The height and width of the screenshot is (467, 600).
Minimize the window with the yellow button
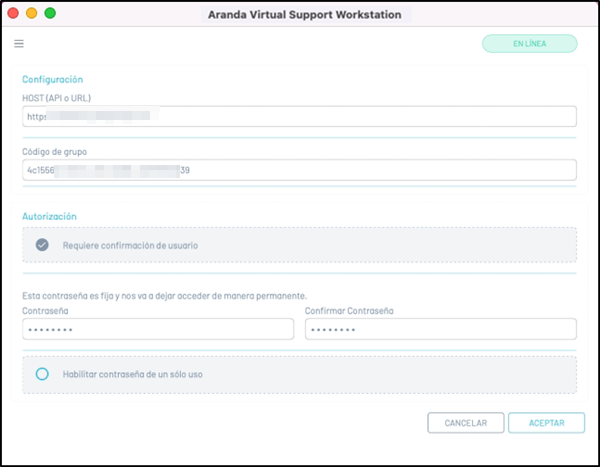click(x=31, y=14)
